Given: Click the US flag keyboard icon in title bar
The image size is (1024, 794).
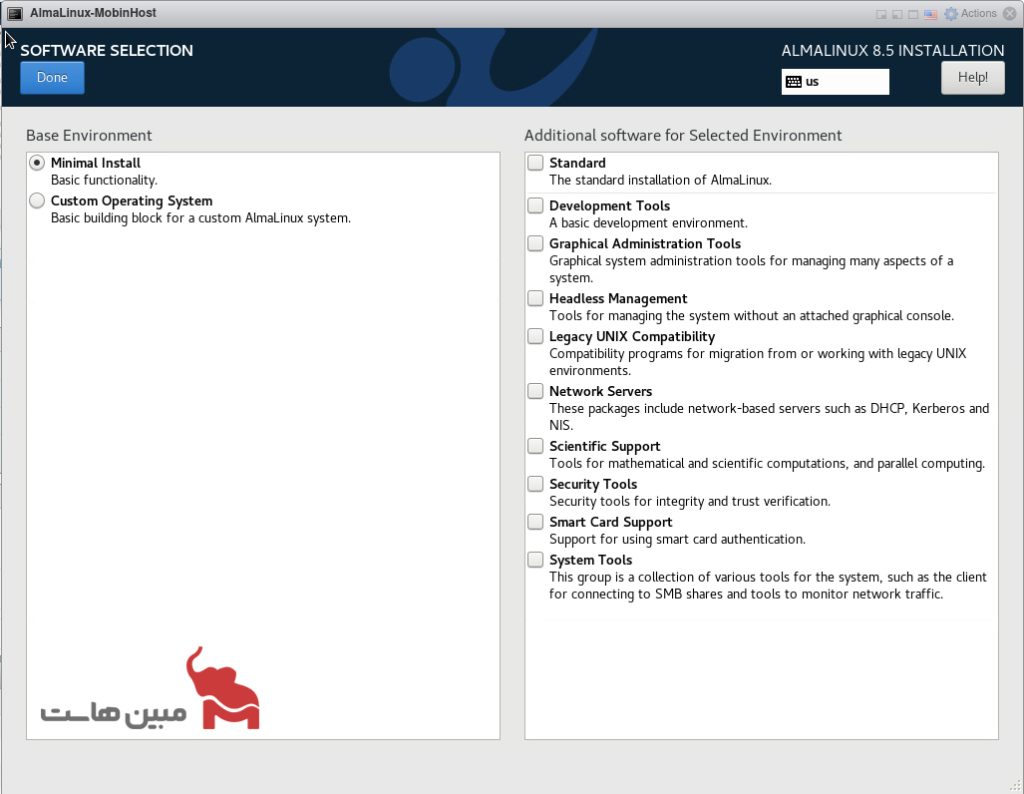Looking at the screenshot, I should pos(930,14).
